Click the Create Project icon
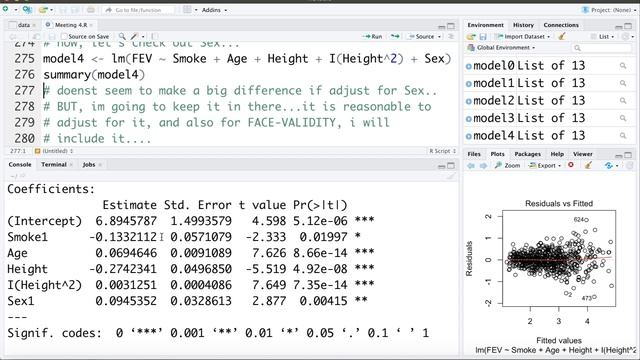The image size is (640, 360). [x=27, y=9]
